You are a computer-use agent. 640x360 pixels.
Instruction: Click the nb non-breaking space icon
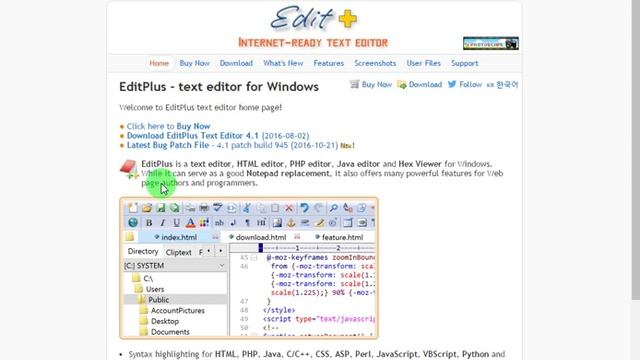[219, 223]
